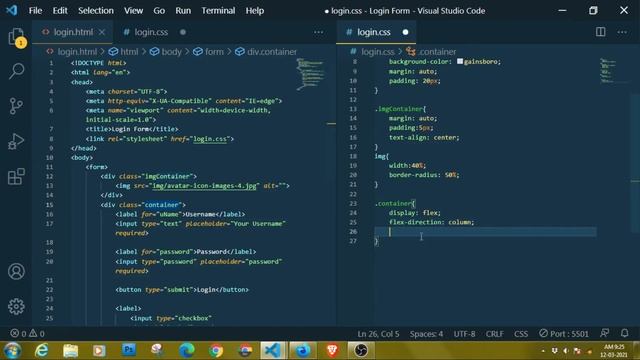Click the feedback icon in status bar

tap(604, 333)
